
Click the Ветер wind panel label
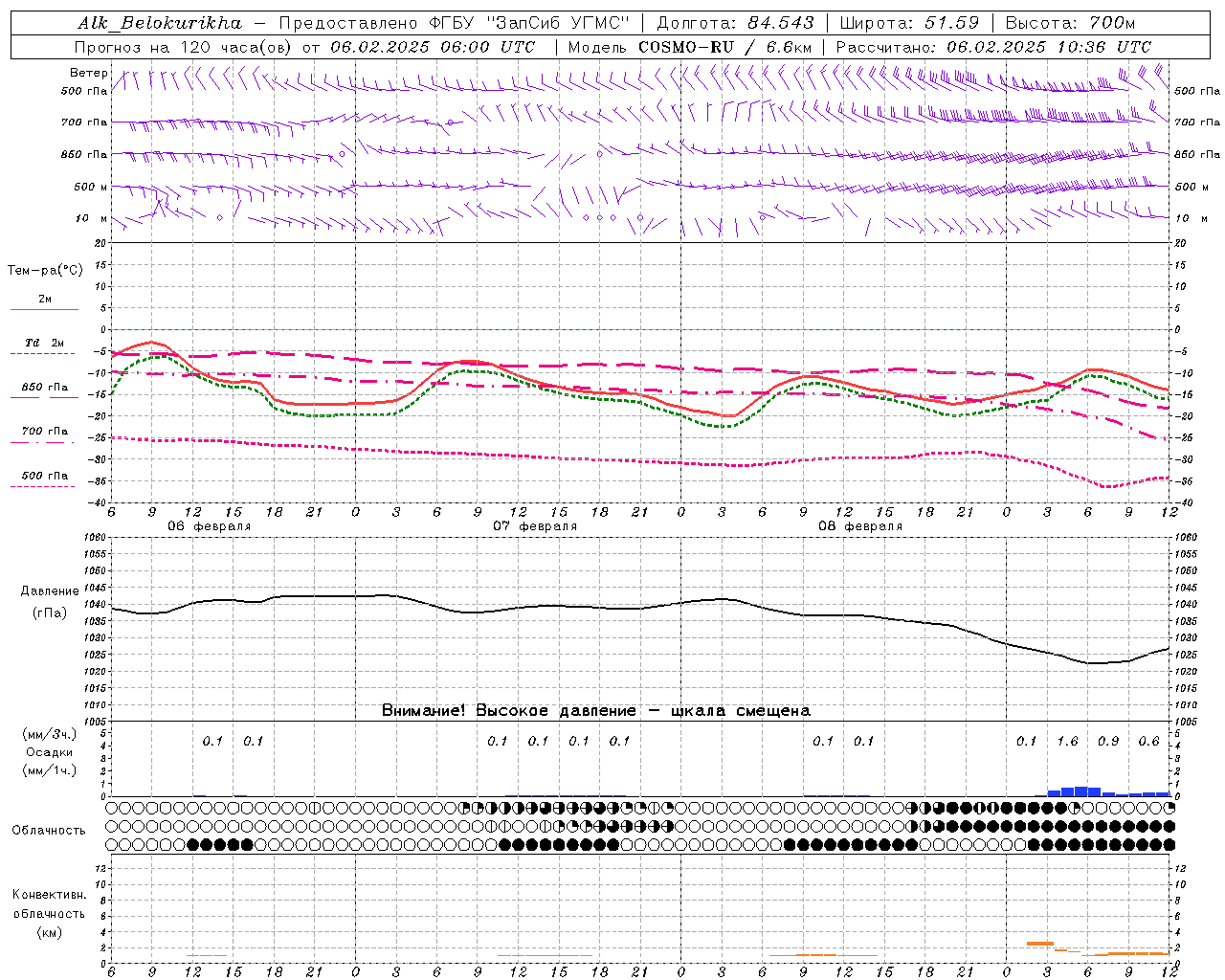coord(89,73)
